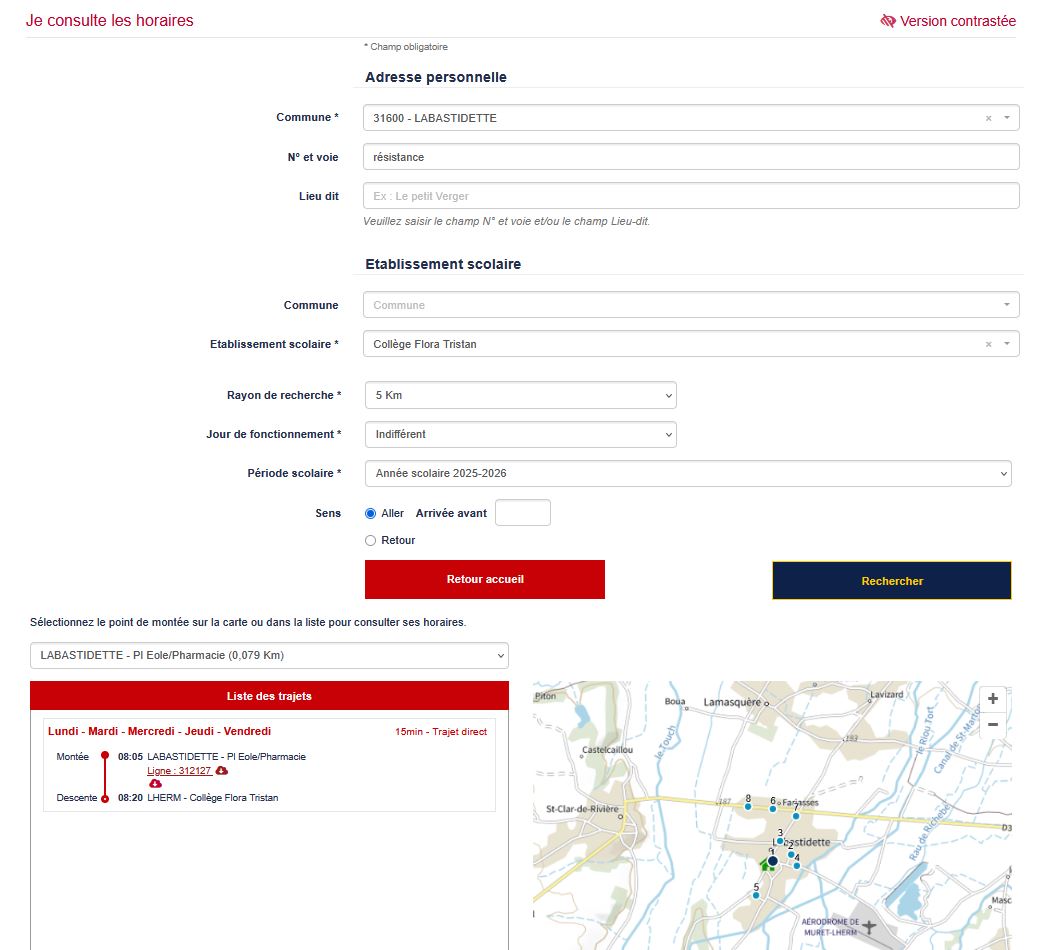Image resolution: width=1048 pixels, height=950 pixels.
Task: Click the 08:05 departure time
Action: coord(130,757)
